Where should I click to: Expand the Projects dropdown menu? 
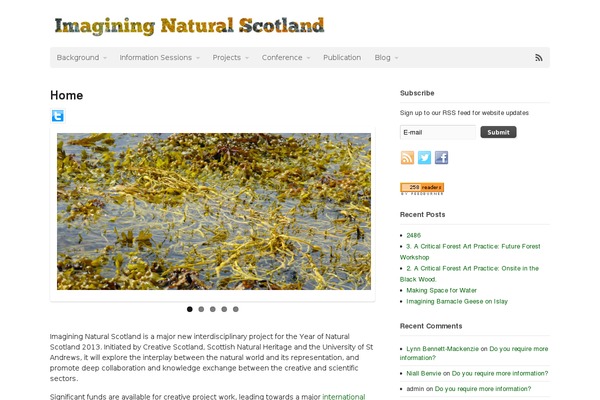[x=231, y=57]
